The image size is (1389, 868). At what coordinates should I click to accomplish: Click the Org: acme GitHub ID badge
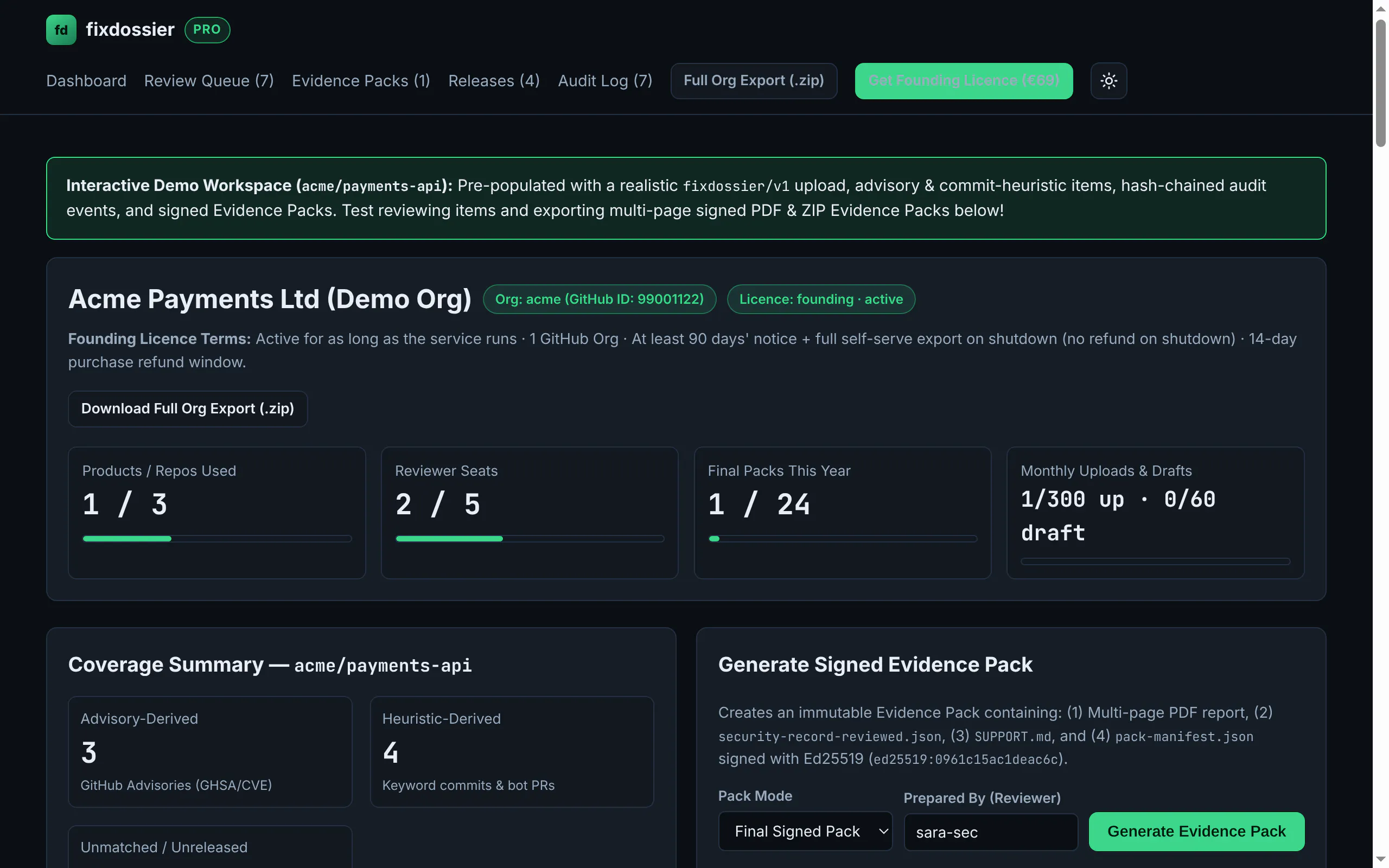(x=599, y=299)
